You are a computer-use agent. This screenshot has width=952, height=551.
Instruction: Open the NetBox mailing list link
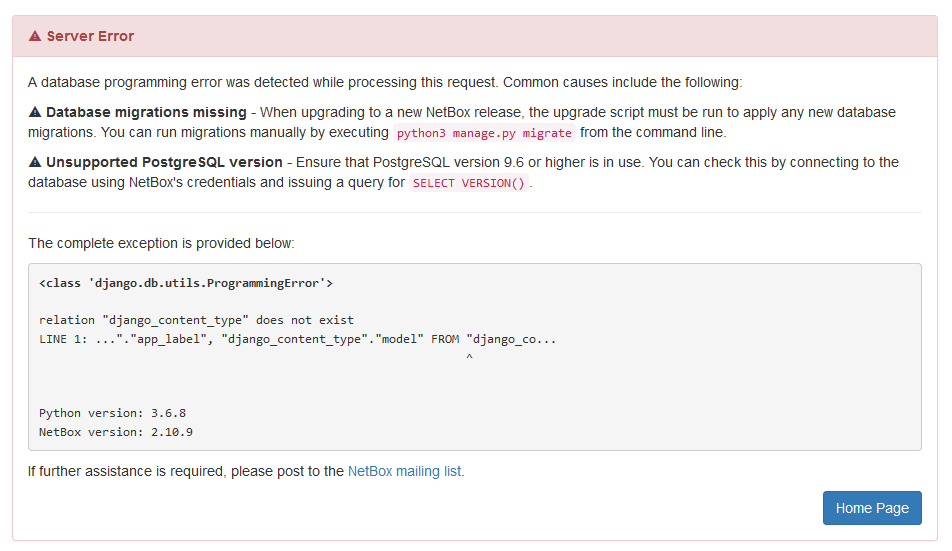[404, 472]
